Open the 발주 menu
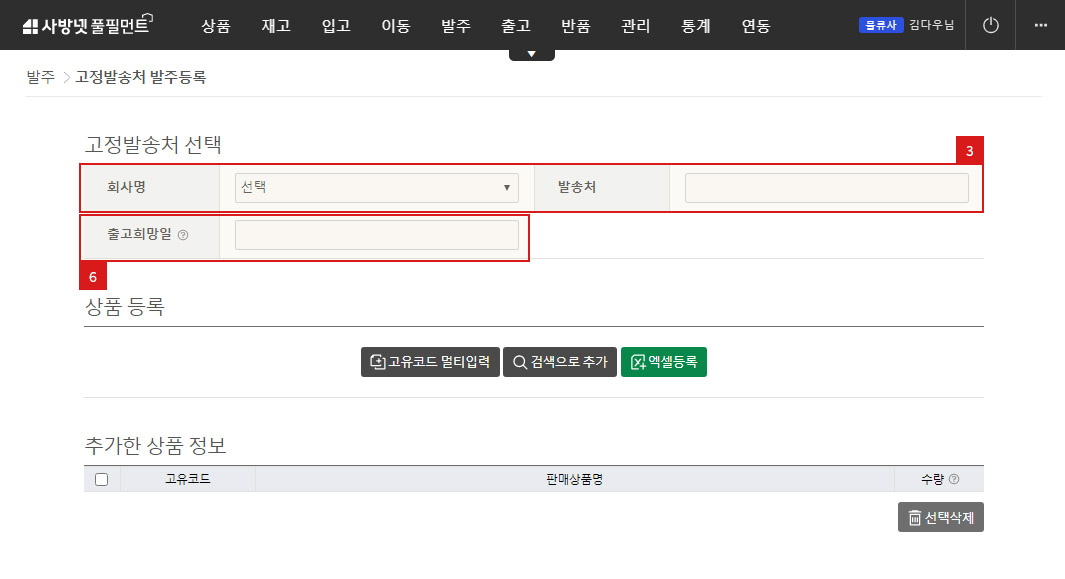This screenshot has height=579, width=1065. [x=456, y=26]
